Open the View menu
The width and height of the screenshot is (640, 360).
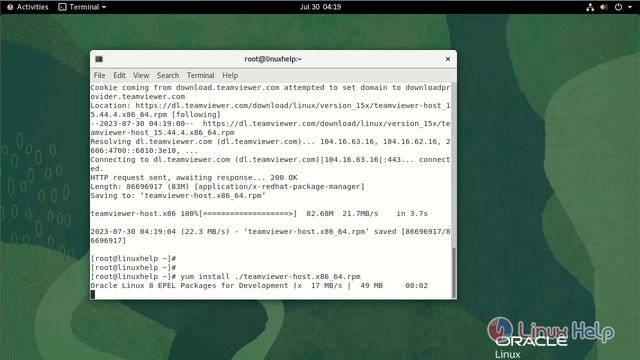pos(141,76)
